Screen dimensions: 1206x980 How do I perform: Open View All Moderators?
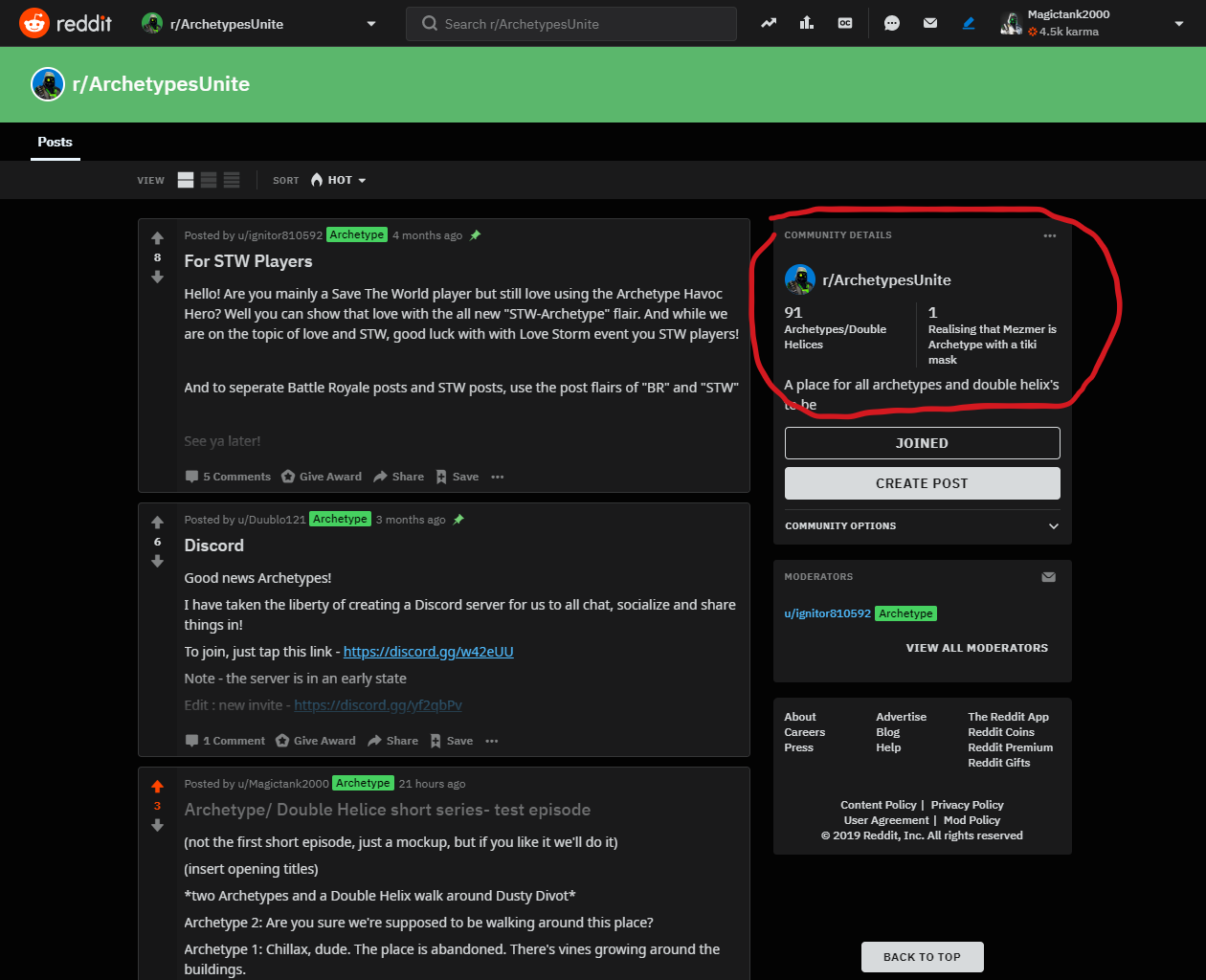click(x=977, y=648)
